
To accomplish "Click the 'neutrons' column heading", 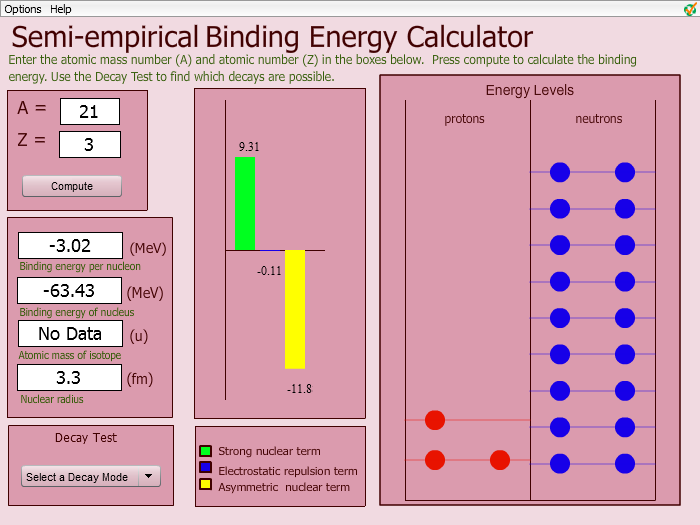I will pyautogui.click(x=599, y=119).
